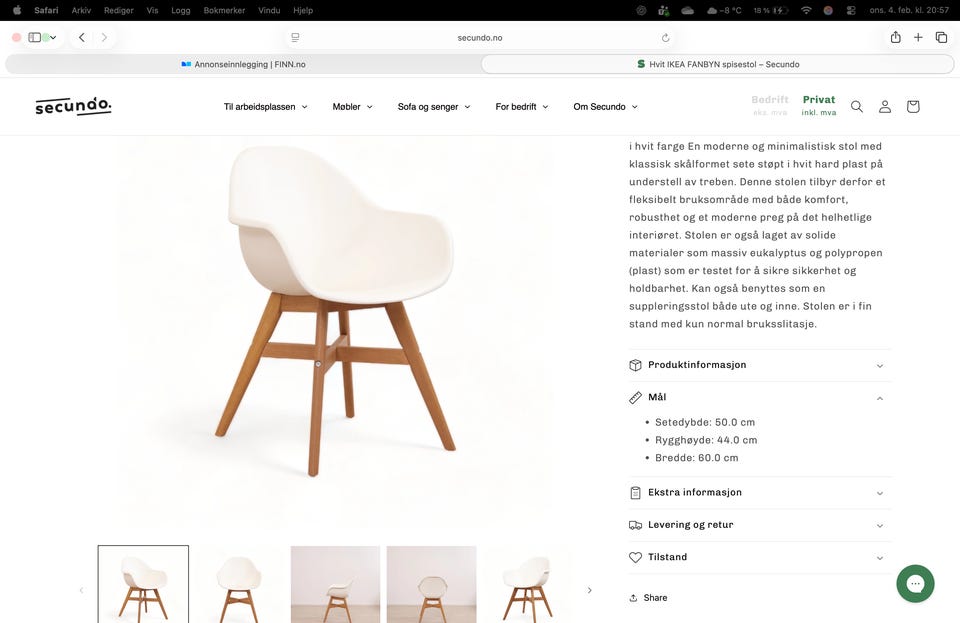The image size is (960, 623).
Task: Open a new tab with plus icon
Action: (918, 37)
